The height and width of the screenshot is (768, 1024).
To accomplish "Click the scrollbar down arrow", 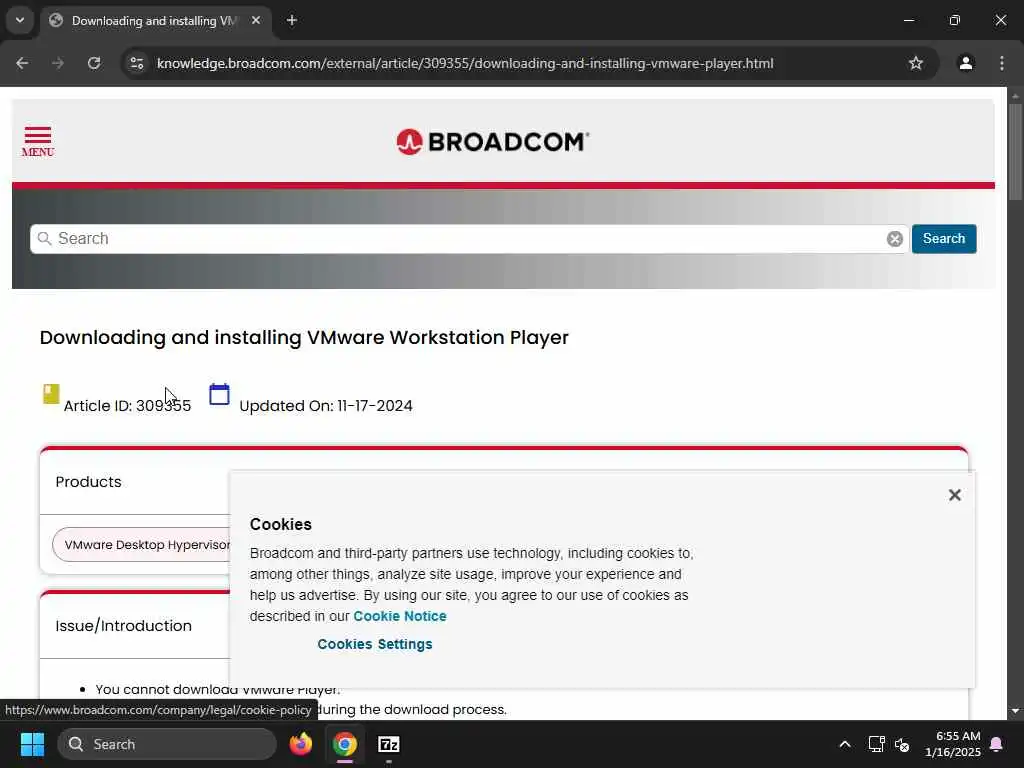I will (x=1015, y=711).
